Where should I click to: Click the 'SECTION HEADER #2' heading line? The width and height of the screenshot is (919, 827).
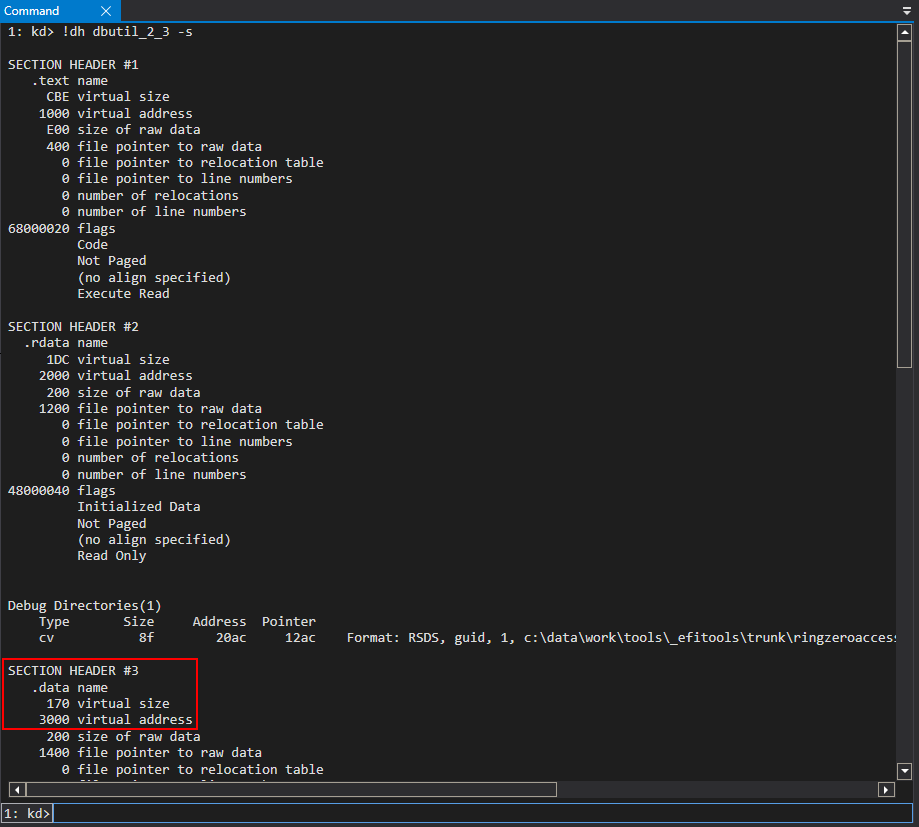pyautogui.click(x=73, y=327)
